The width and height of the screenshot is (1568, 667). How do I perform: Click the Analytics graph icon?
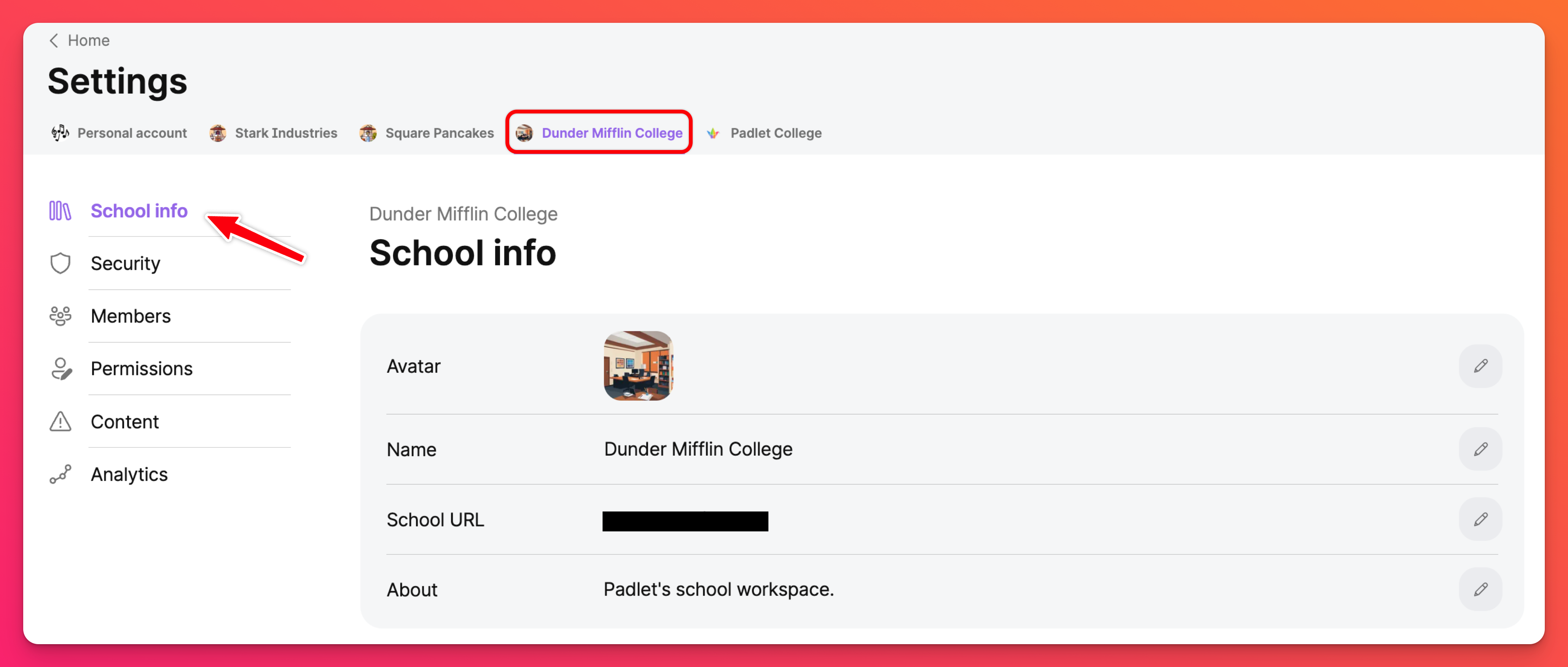[60, 474]
